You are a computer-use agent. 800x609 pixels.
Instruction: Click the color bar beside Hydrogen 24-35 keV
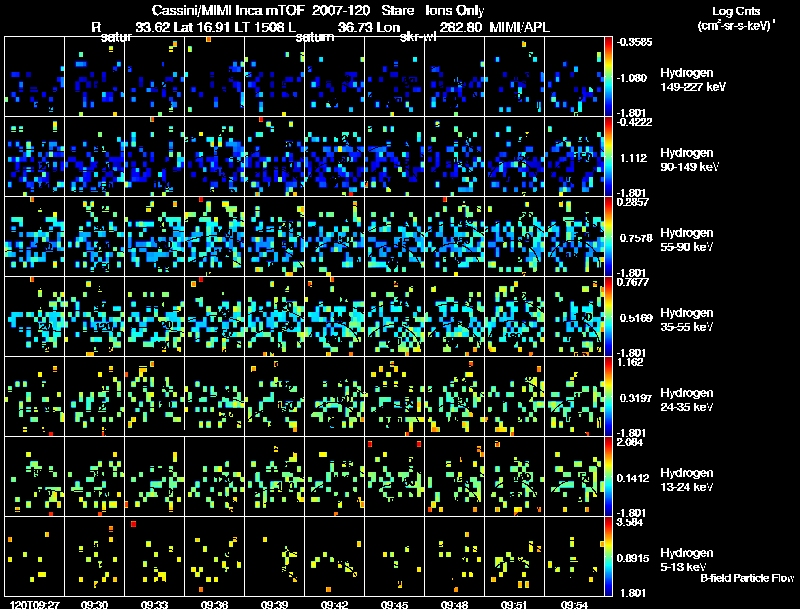coord(608,397)
